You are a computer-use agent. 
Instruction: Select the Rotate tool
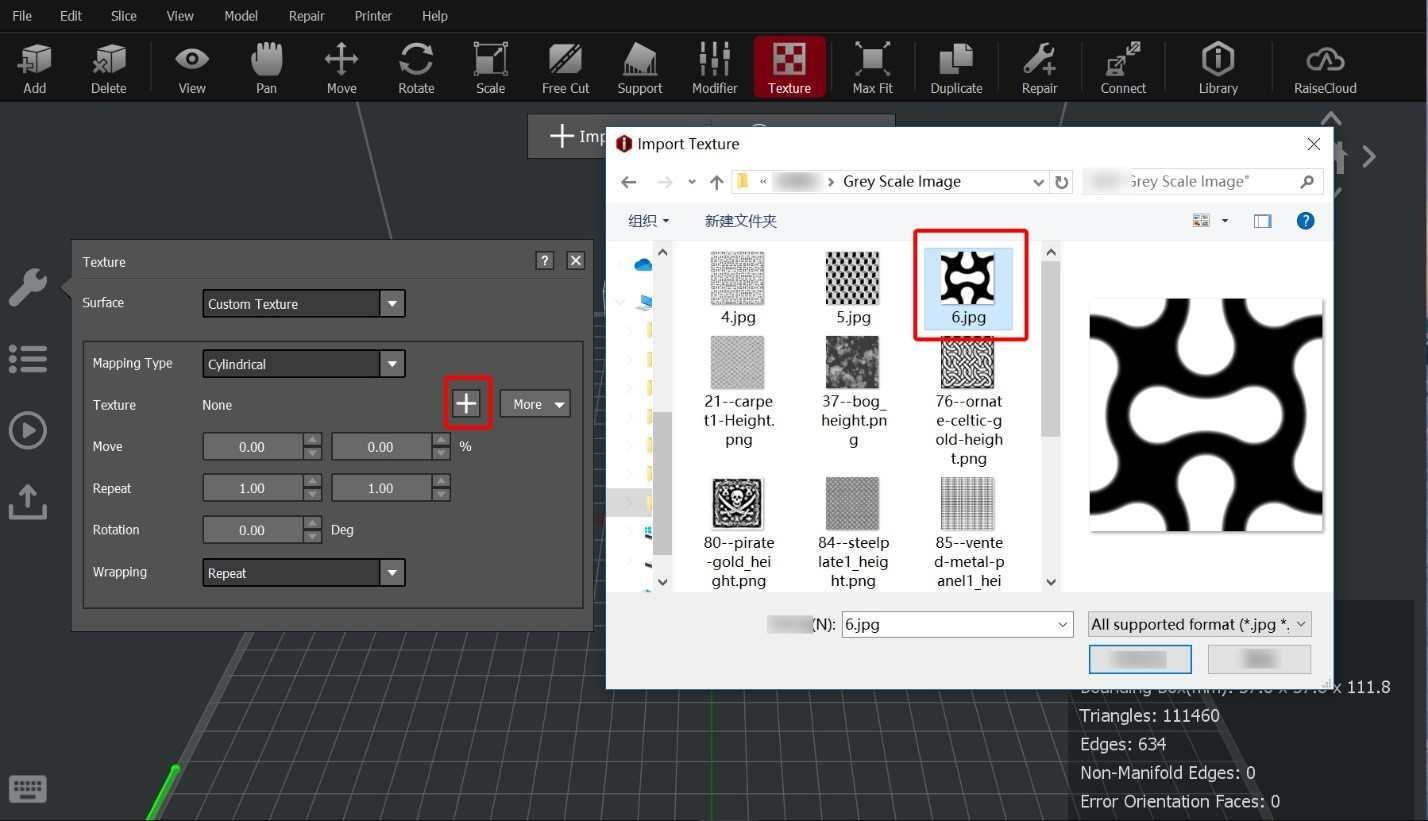click(415, 66)
